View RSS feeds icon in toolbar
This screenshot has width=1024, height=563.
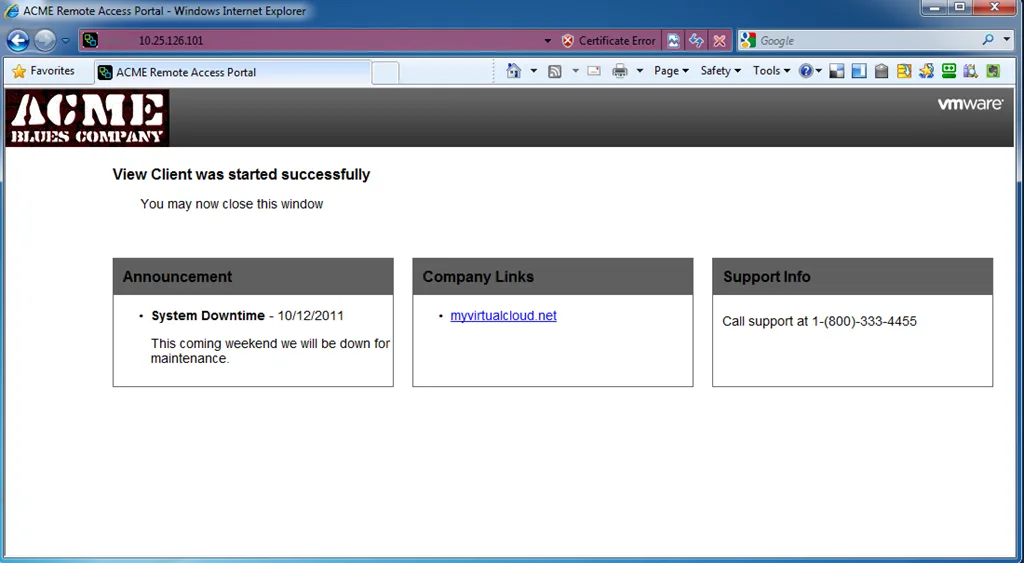point(554,71)
